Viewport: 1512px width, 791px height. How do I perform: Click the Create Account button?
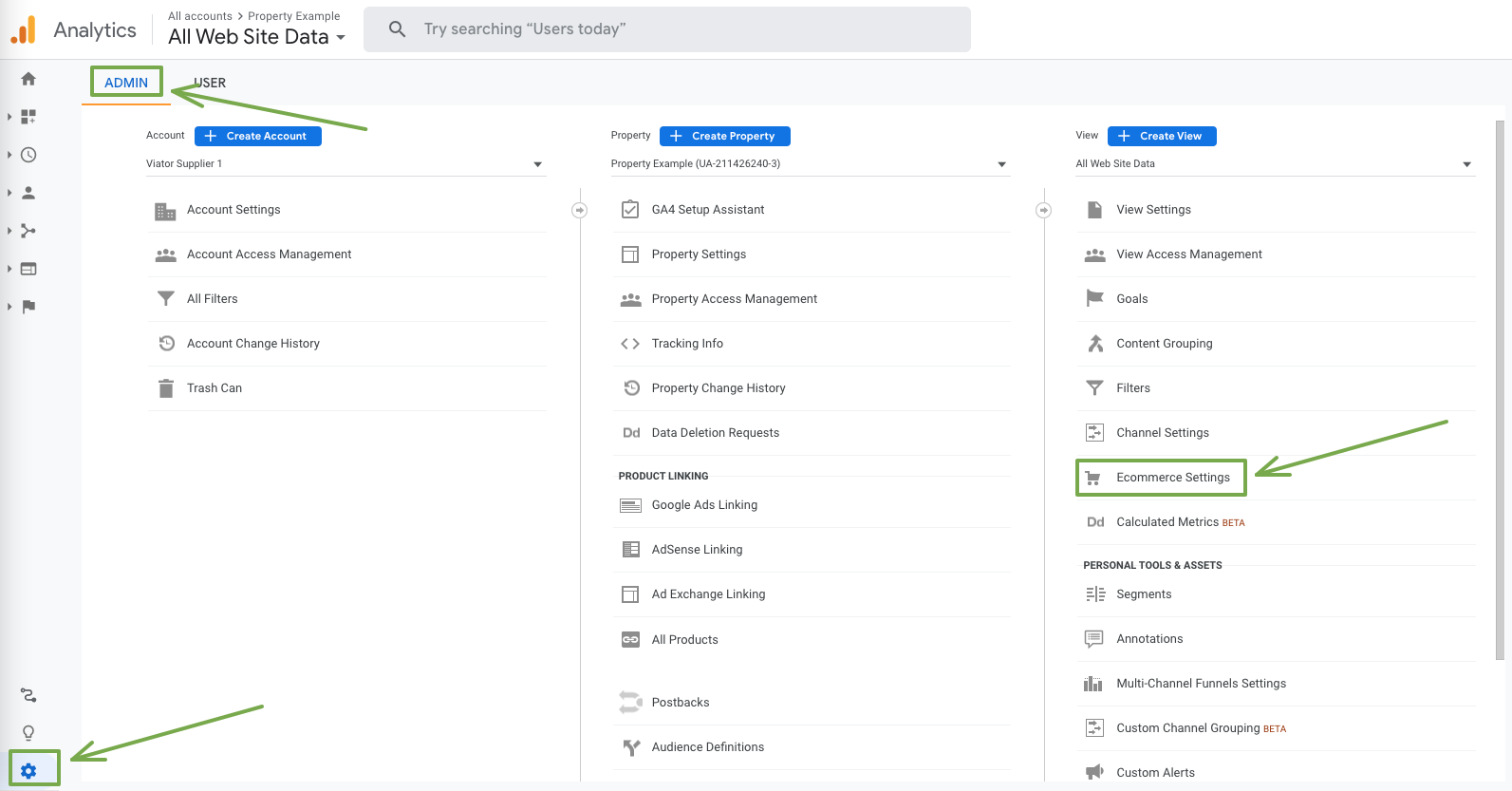pyautogui.click(x=258, y=136)
